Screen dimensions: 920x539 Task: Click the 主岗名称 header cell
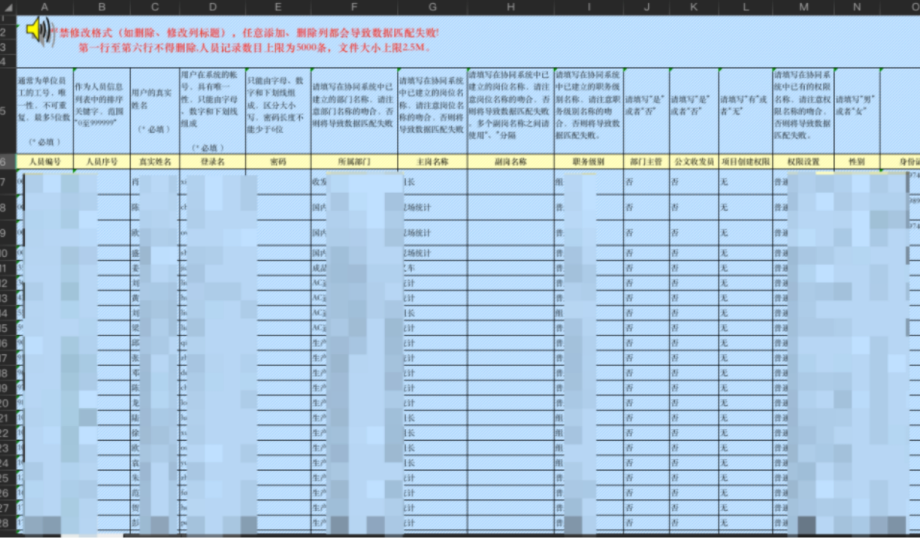(432, 162)
